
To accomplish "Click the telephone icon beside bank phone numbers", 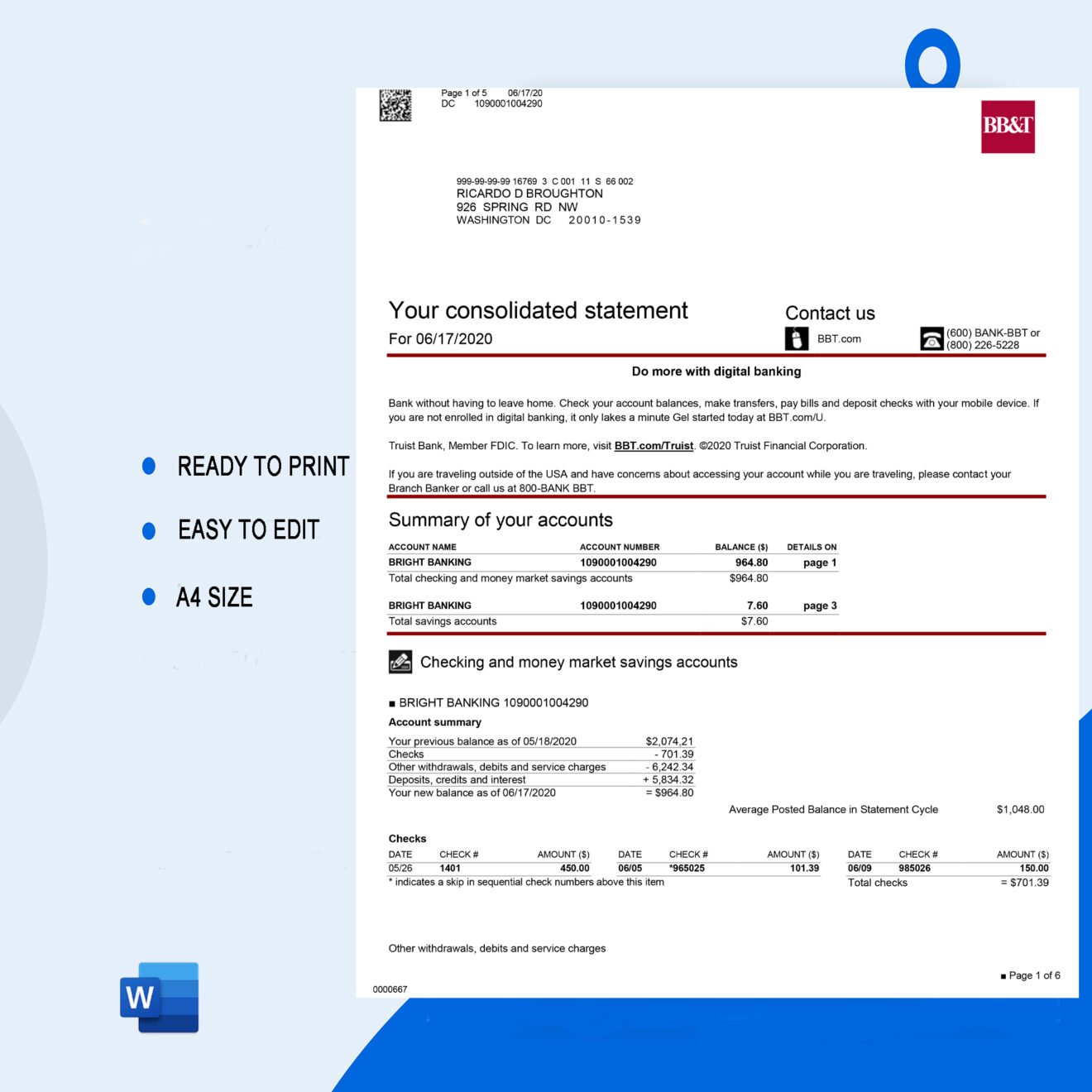I will click(x=932, y=338).
